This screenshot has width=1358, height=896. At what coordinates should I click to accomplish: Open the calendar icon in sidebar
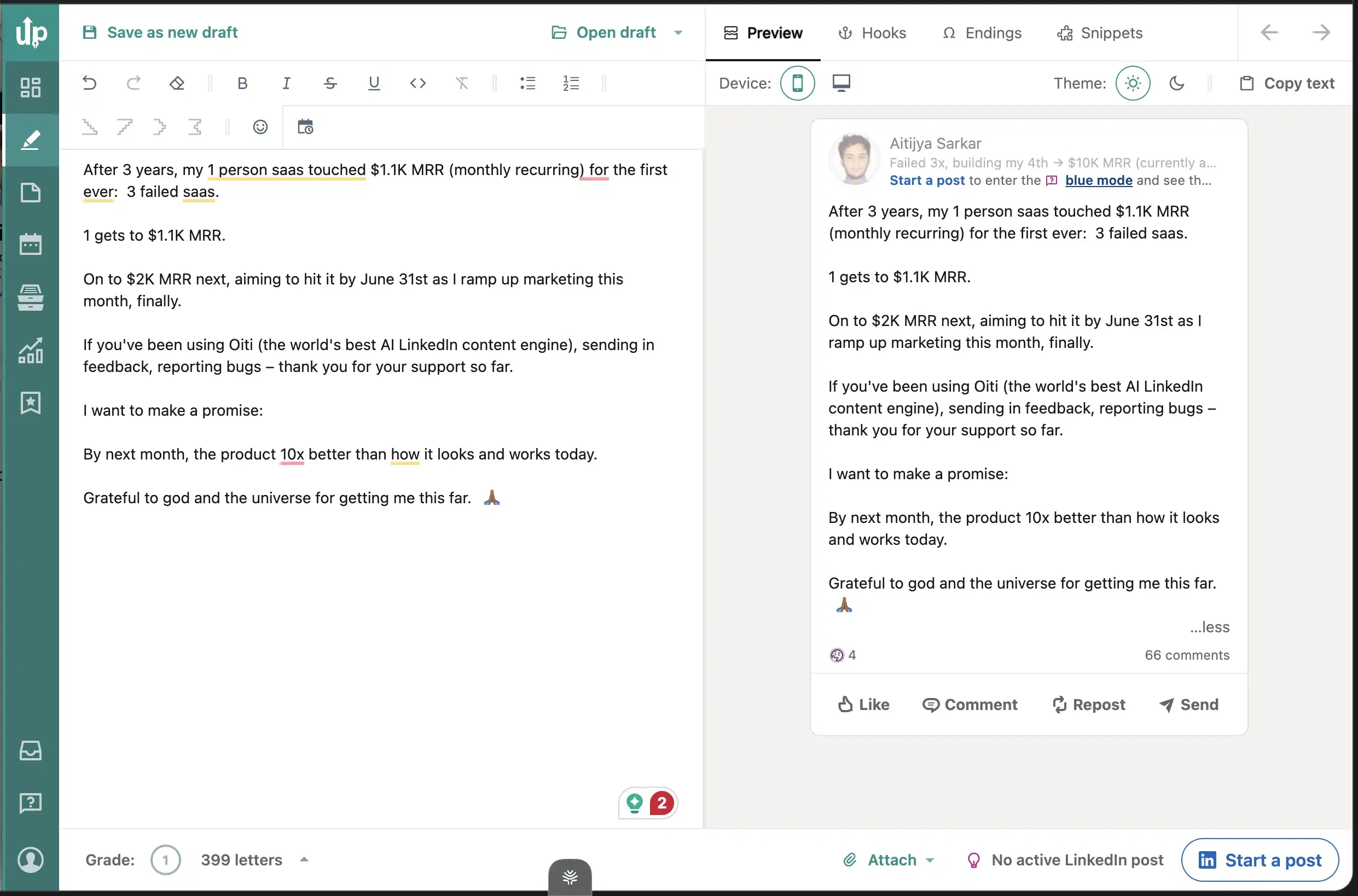(30, 244)
